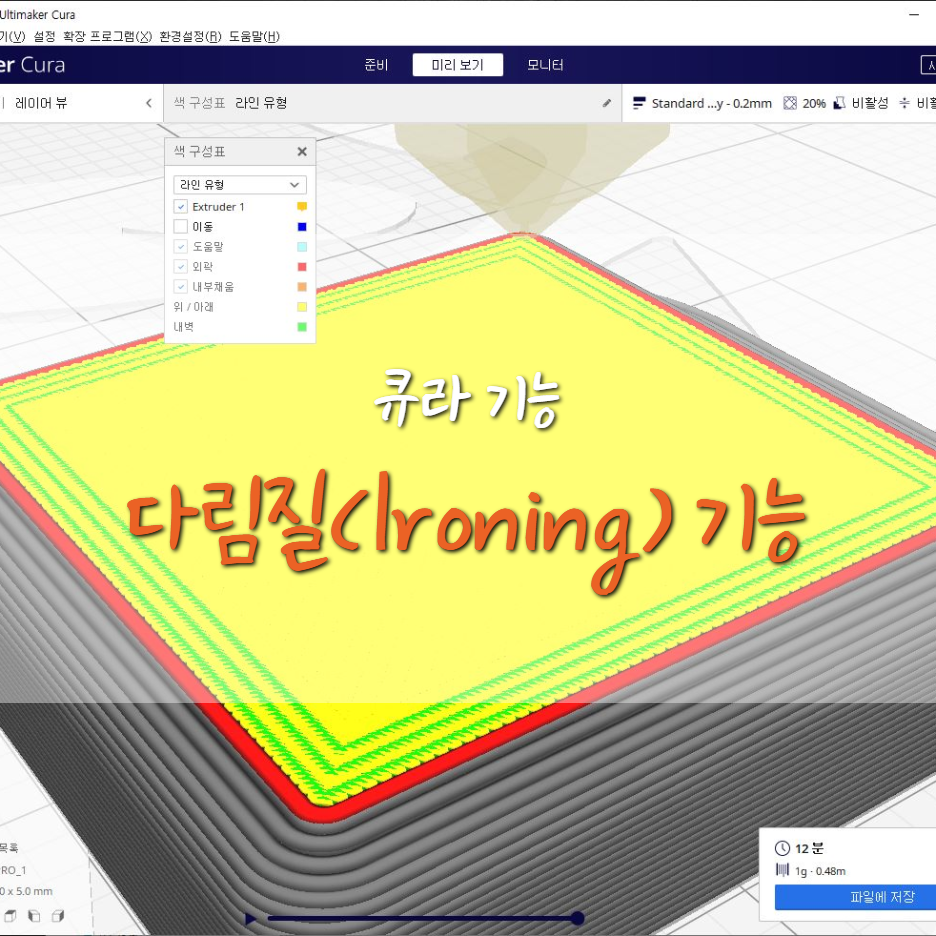Click the green 내벽 color swatch
The height and width of the screenshot is (936, 936).
point(302,327)
